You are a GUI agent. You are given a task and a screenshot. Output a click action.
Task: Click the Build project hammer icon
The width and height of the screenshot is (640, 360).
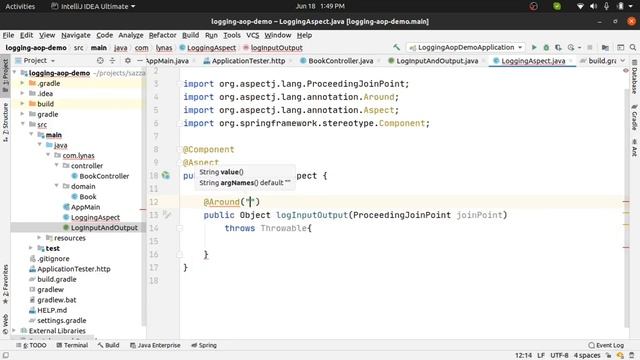click(396, 48)
